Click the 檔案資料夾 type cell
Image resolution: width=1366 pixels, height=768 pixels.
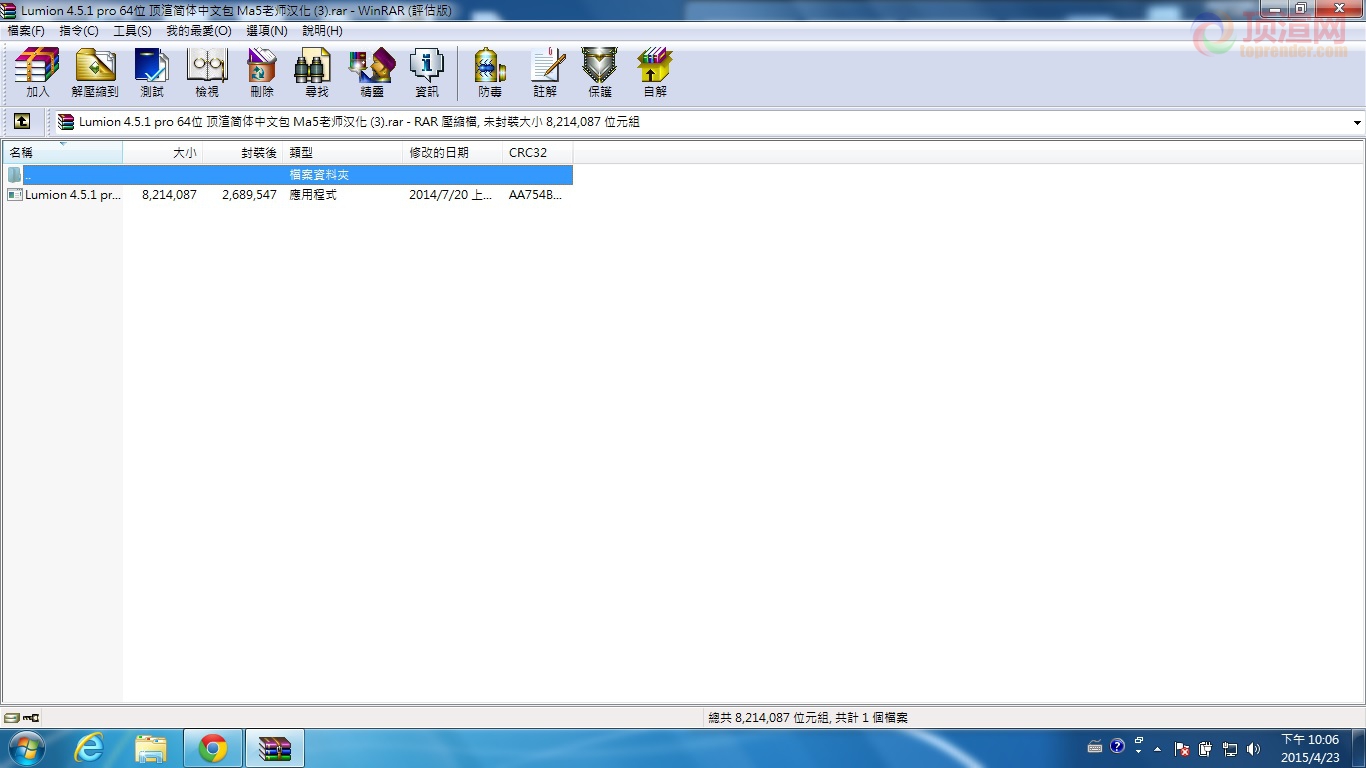click(x=319, y=175)
